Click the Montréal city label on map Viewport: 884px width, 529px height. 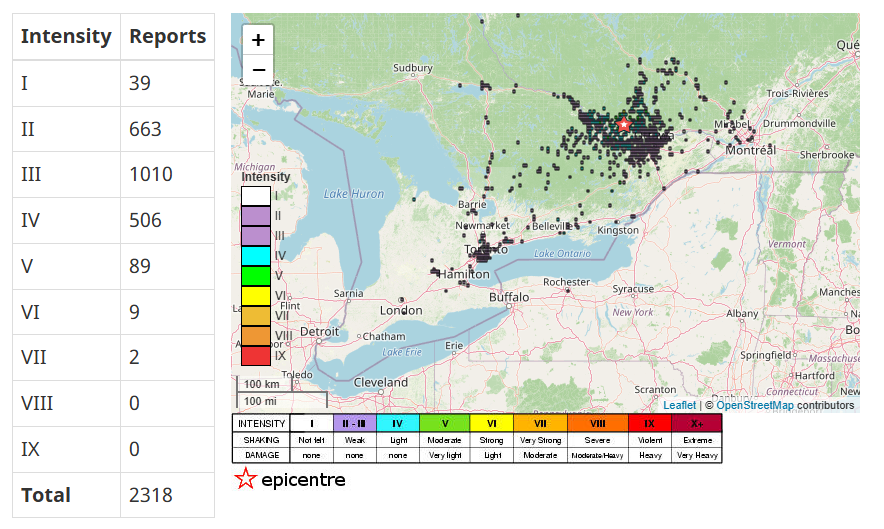click(x=750, y=150)
